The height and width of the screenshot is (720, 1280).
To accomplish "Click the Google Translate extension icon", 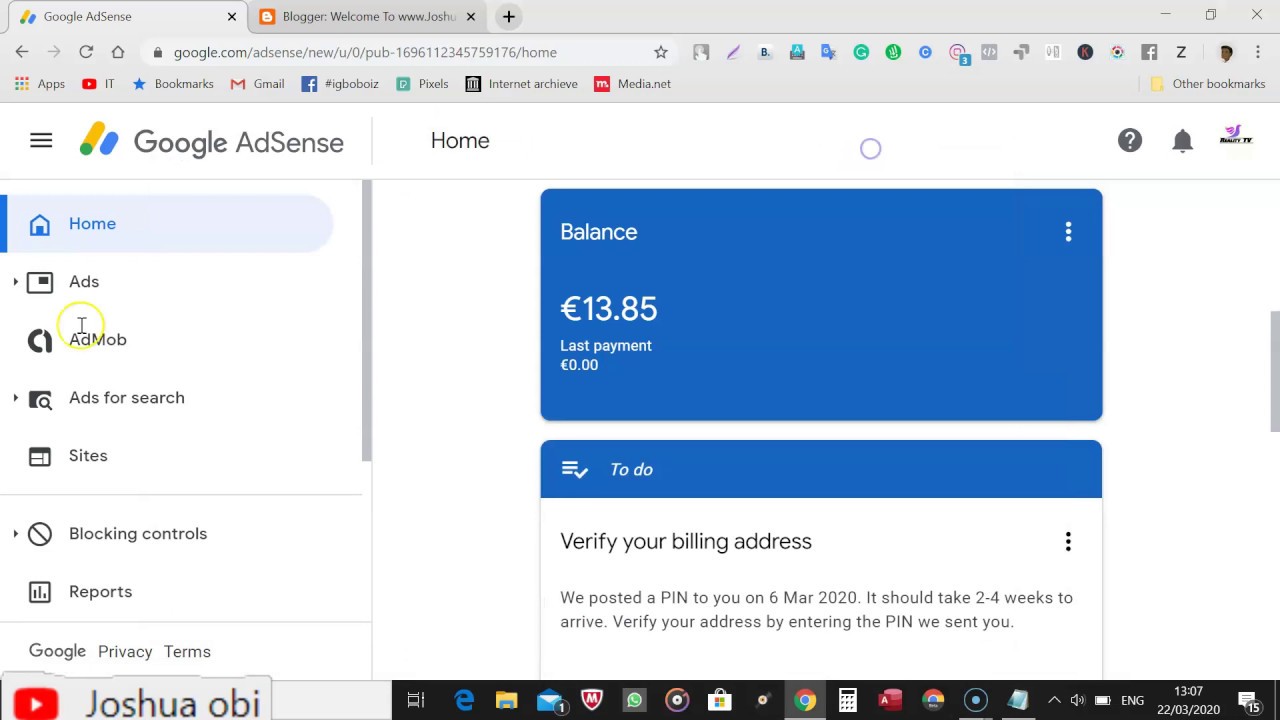I will coord(829,52).
